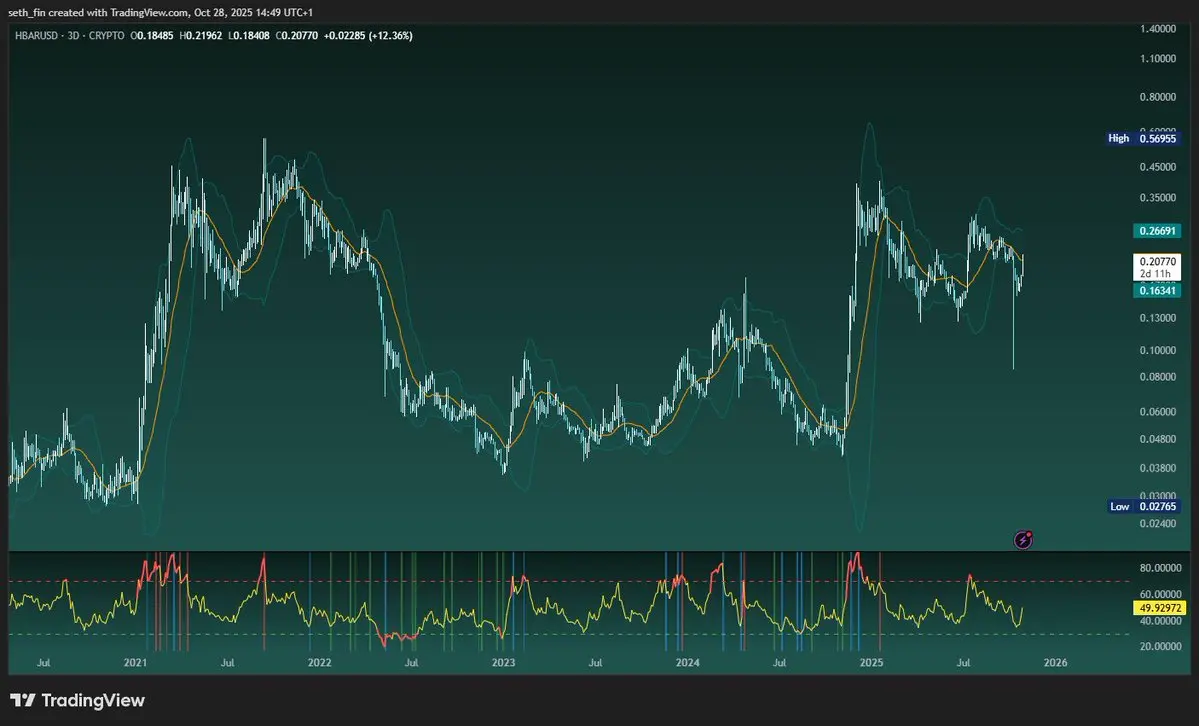Click the 60.00000 oscillator axis label
This screenshot has height=726, width=1199.
[x=1160, y=594]
